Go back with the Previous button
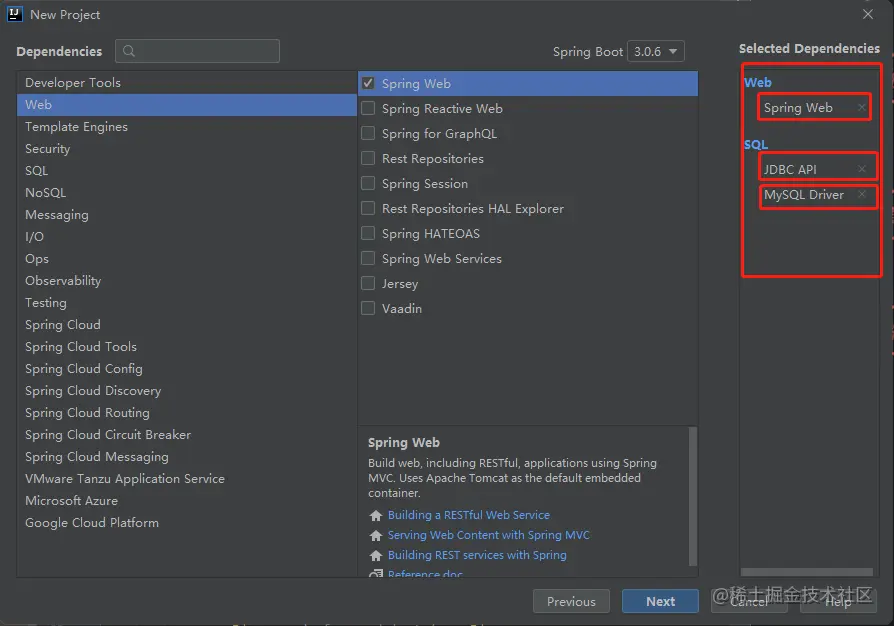The image size is (894, 626). click(x=571, y=601)
